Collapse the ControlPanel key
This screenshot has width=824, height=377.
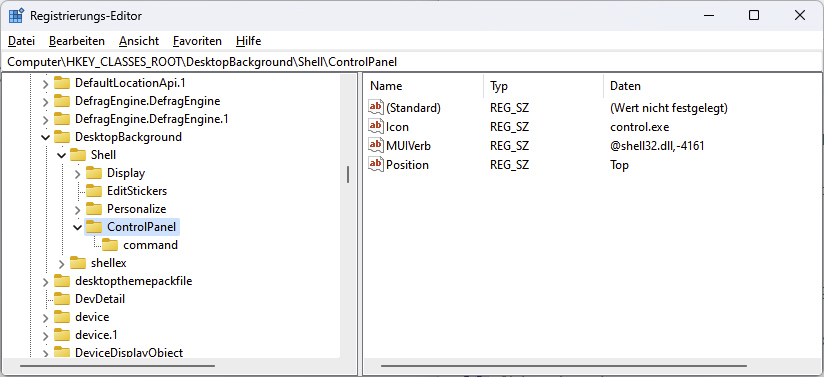[78, 227]
